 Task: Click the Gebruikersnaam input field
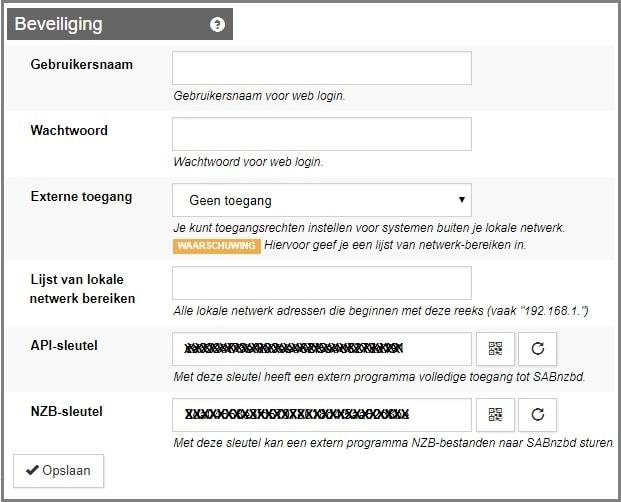coord(321,68)
